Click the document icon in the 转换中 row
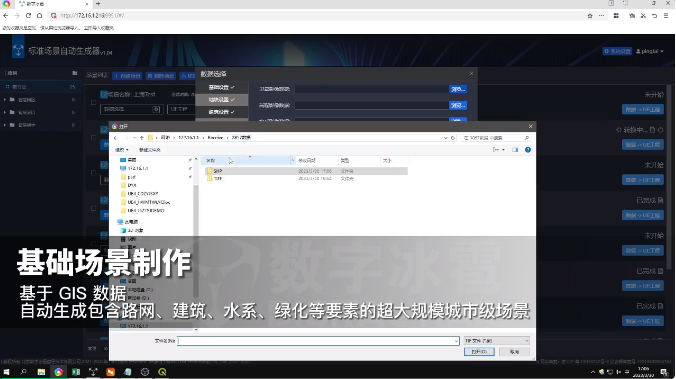 pyautogui.click(x=652, y=130)
